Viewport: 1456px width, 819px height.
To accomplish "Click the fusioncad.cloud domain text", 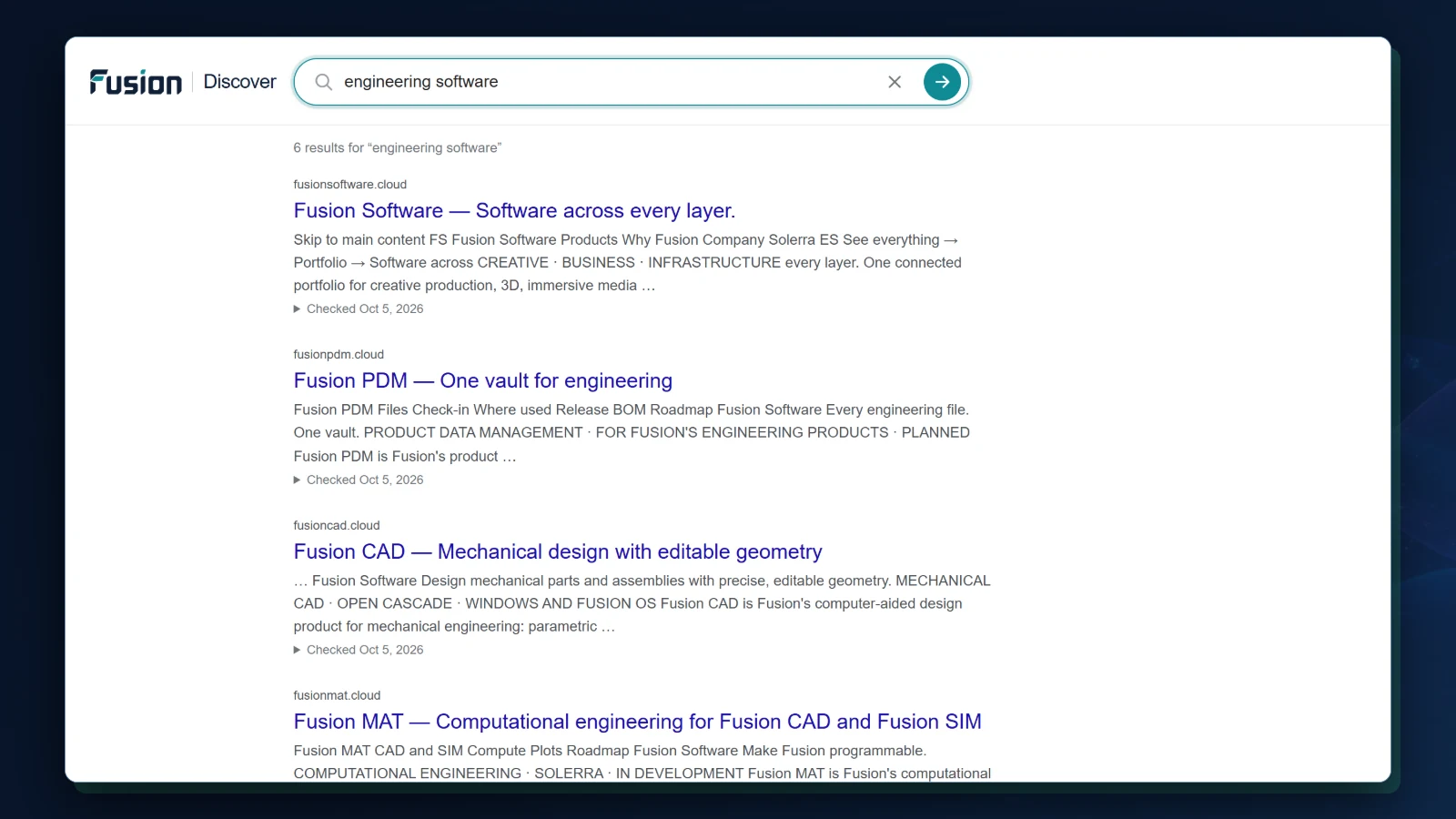I will tap(337, 526).
